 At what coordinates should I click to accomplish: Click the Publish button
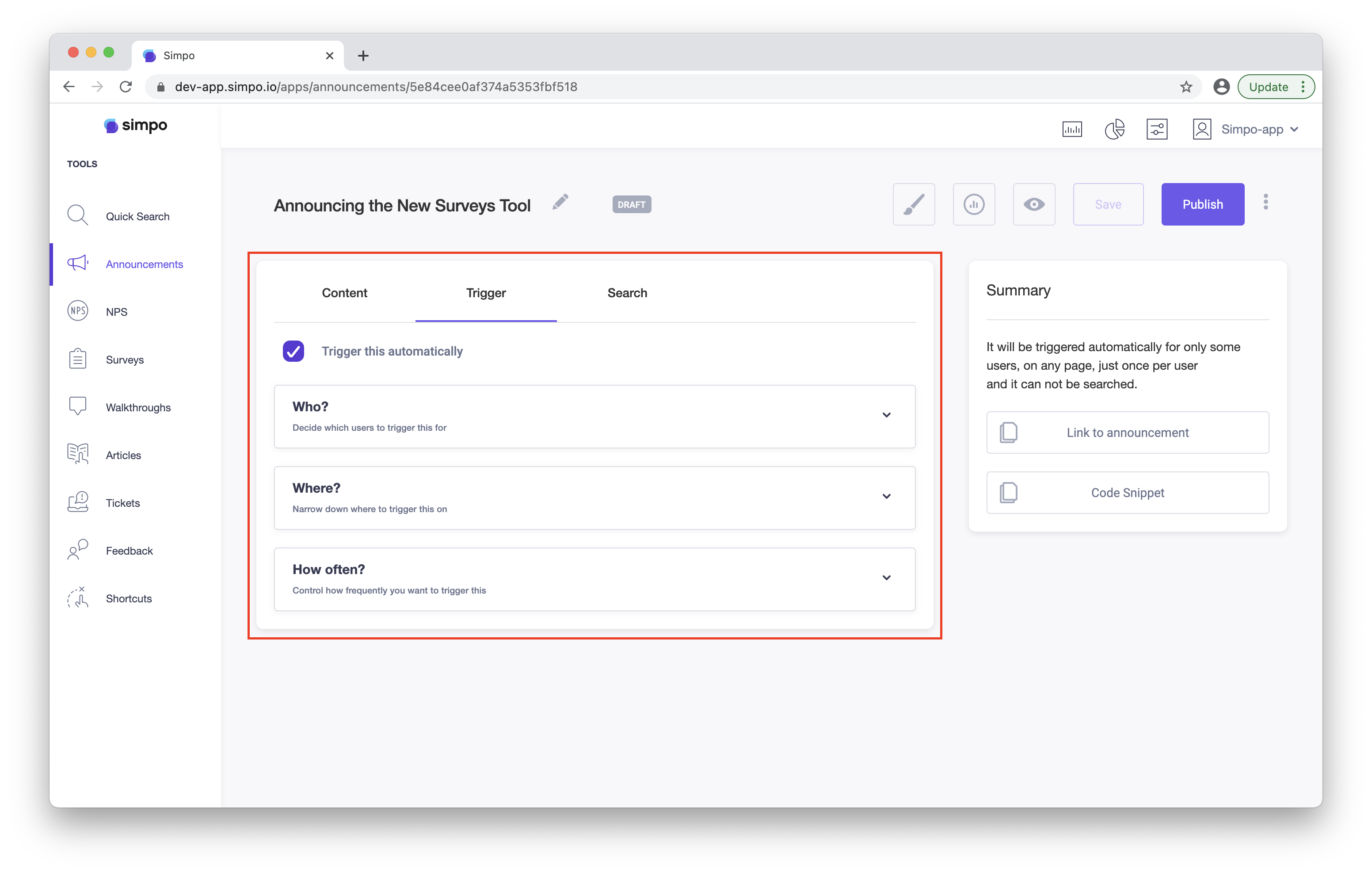click(1202, 204)
